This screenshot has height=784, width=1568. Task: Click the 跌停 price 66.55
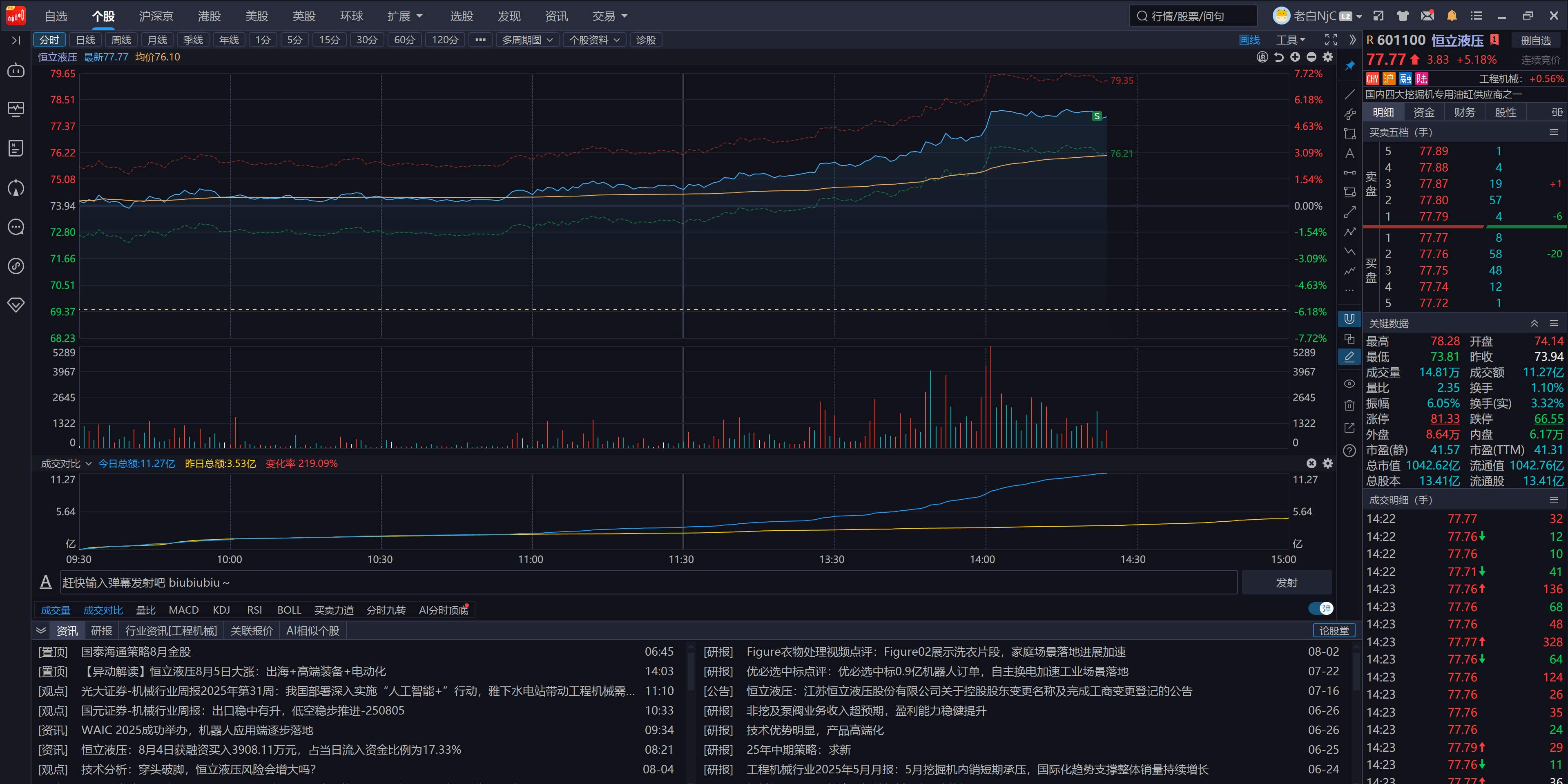click(1548, 419)
